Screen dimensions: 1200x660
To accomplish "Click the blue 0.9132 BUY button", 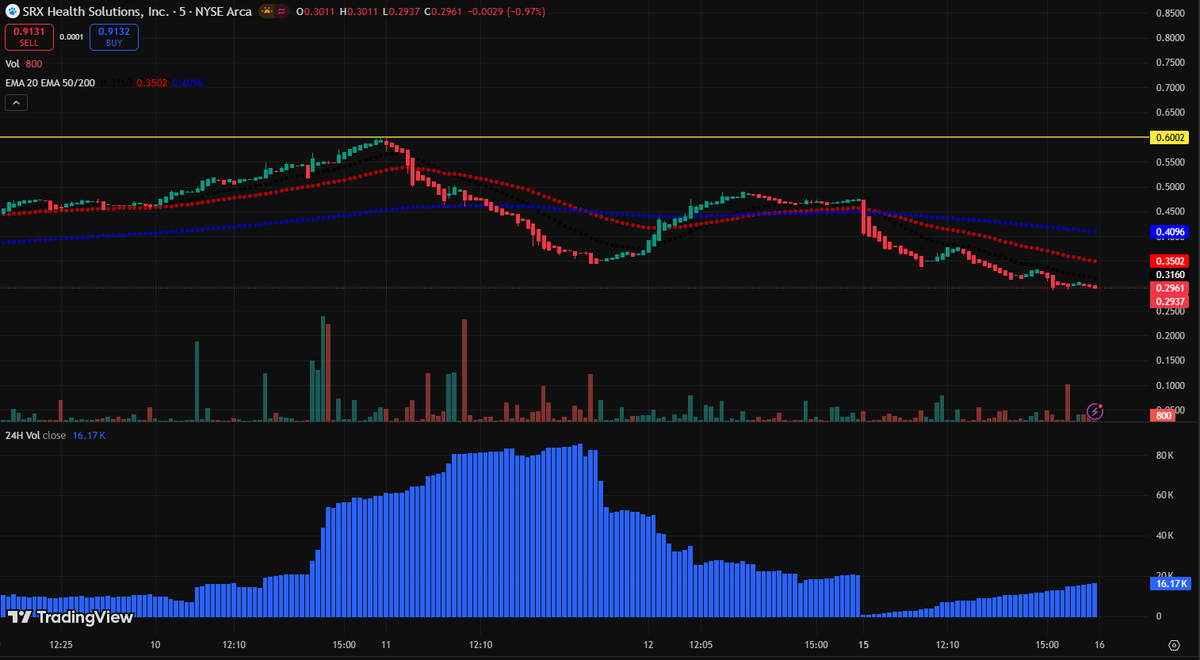I will point(114,37).
